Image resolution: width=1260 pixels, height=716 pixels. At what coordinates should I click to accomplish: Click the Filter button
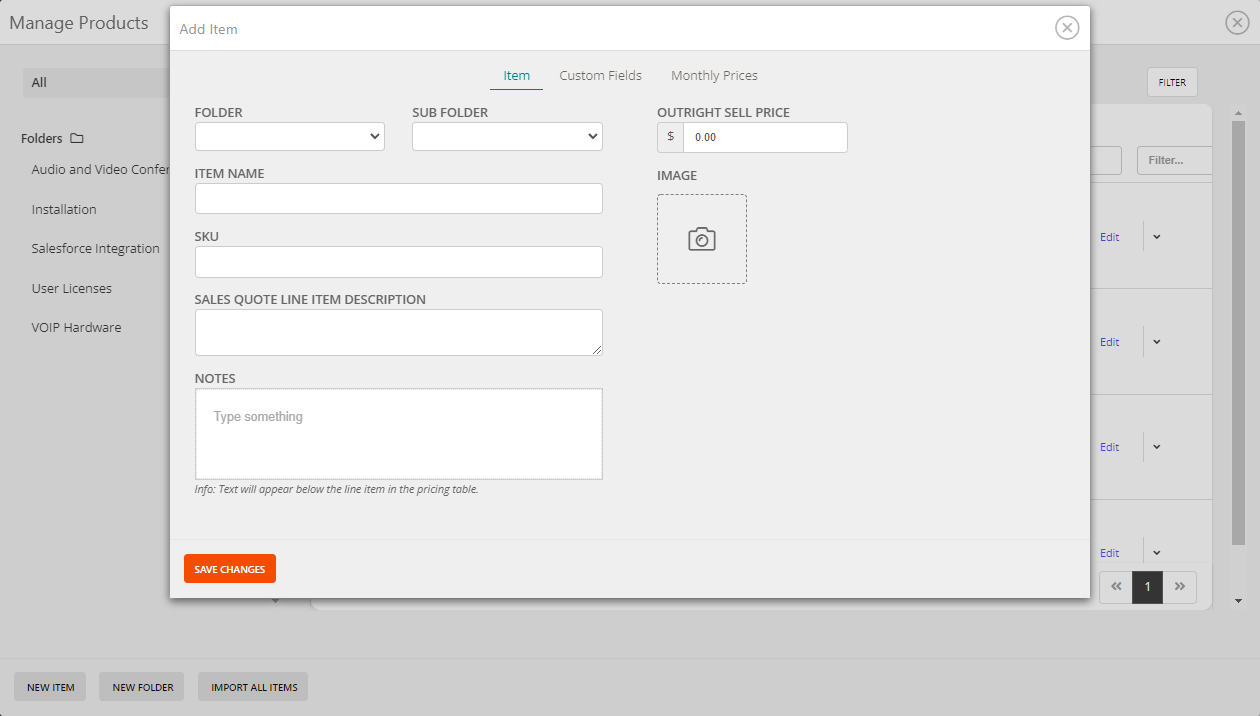(x=1171, y=83)
